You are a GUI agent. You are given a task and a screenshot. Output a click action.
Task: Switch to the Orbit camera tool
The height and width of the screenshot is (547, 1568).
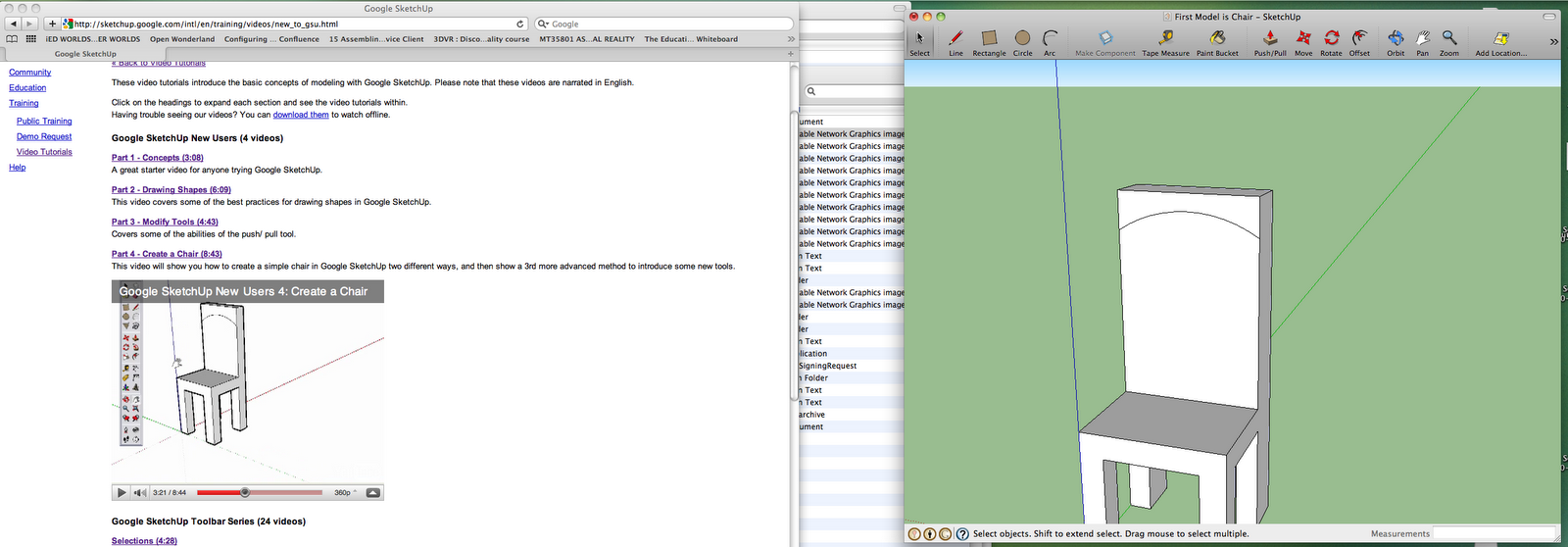point(1396,42)
